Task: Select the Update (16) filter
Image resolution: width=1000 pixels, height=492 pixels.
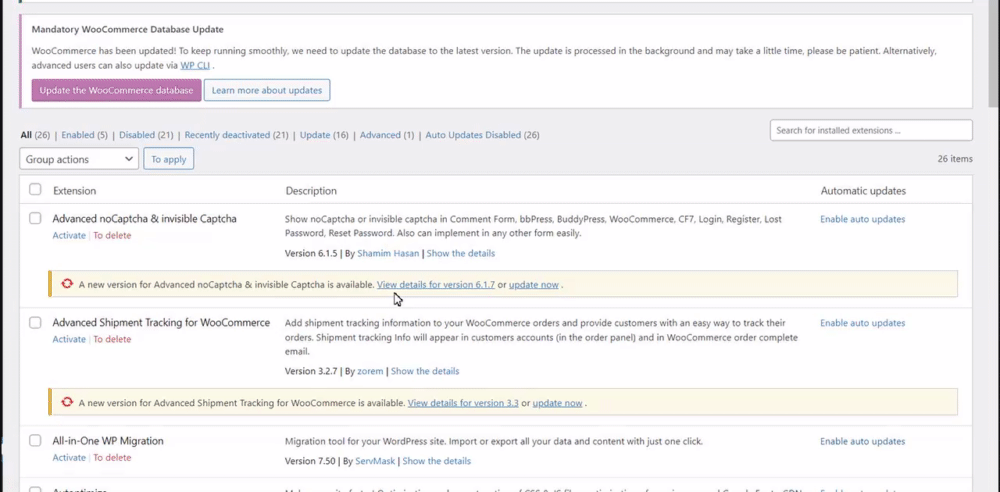Action: 324,135
